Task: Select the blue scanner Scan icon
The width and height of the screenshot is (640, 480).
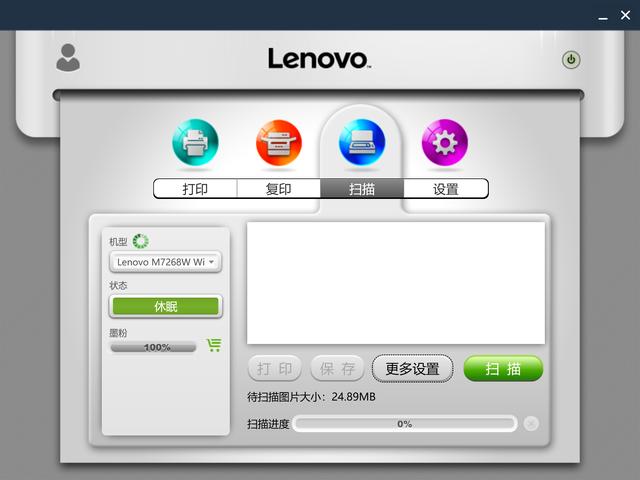Action: pos(362,142)
